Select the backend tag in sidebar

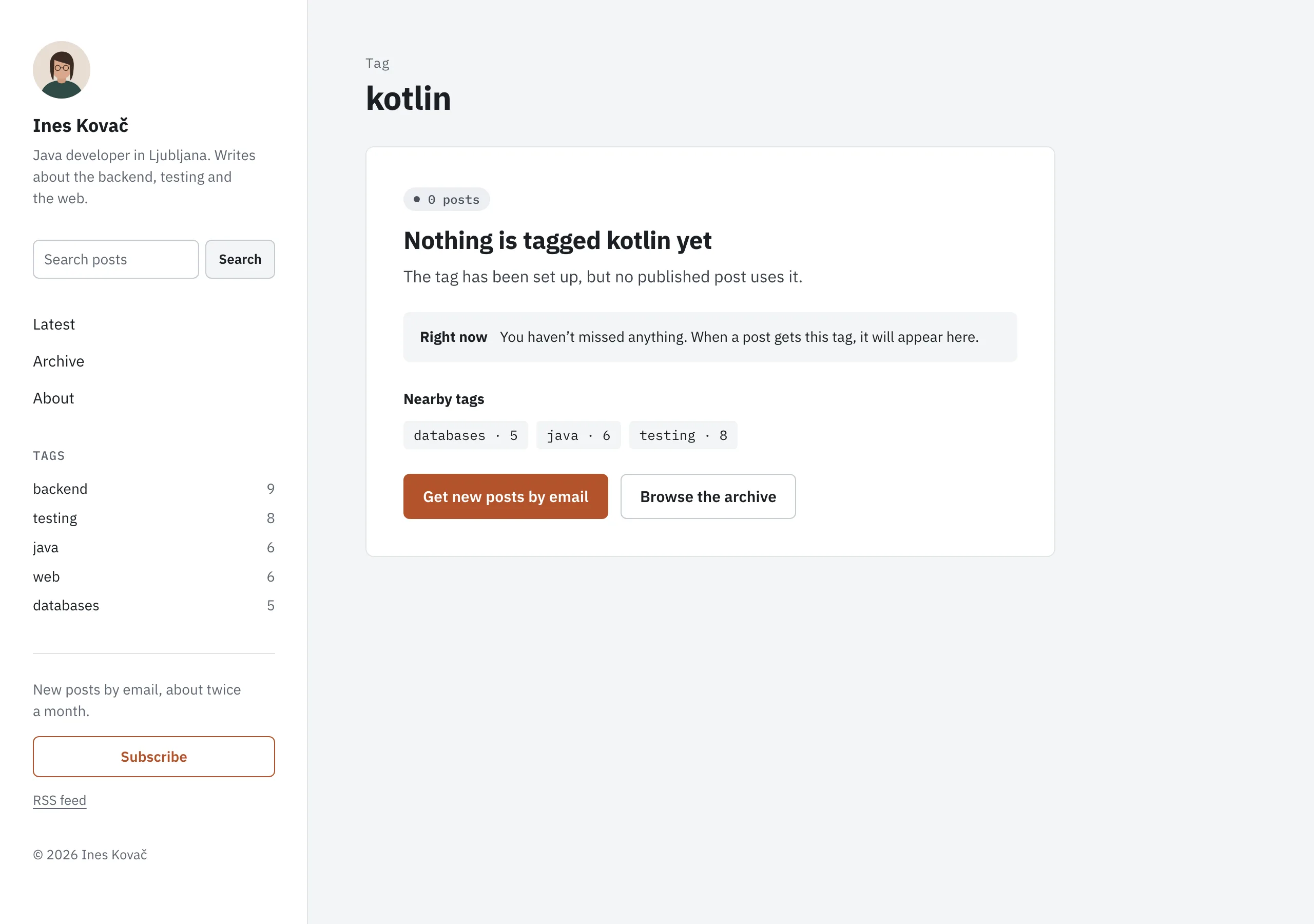pos(153,489)
